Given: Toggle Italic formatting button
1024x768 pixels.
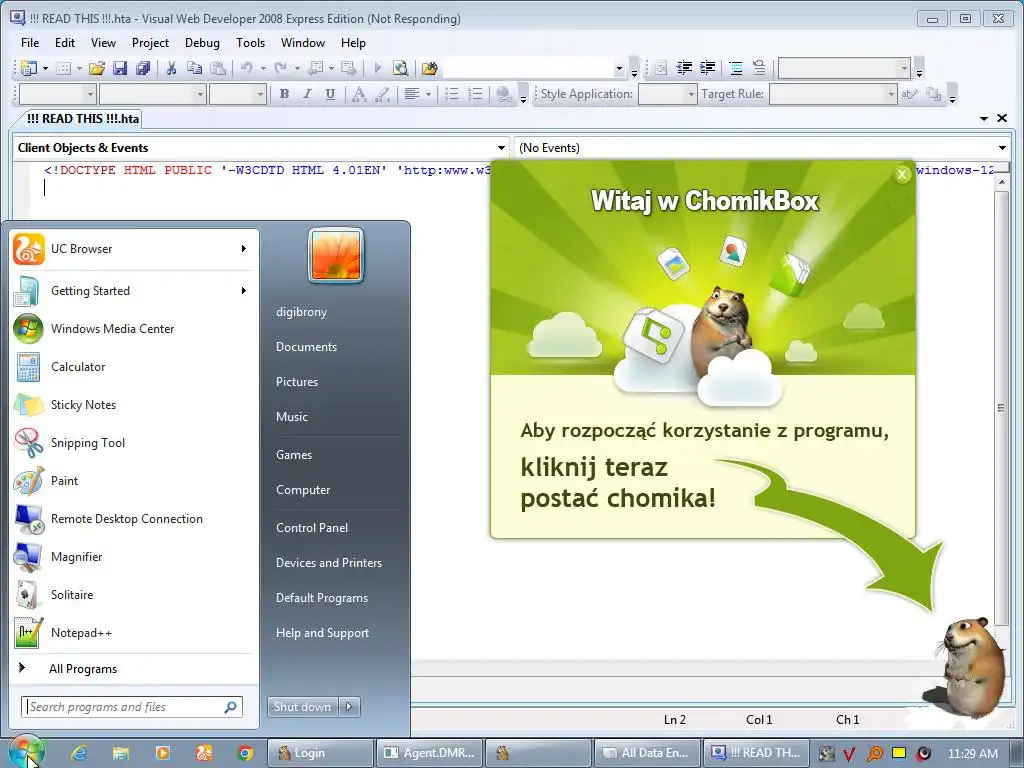Looking at the screenshot, I should 307,94.
